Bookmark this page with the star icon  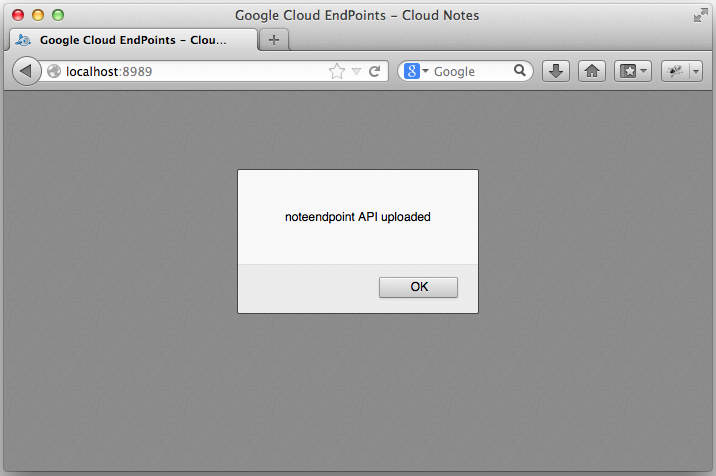(x=337, y=71)
